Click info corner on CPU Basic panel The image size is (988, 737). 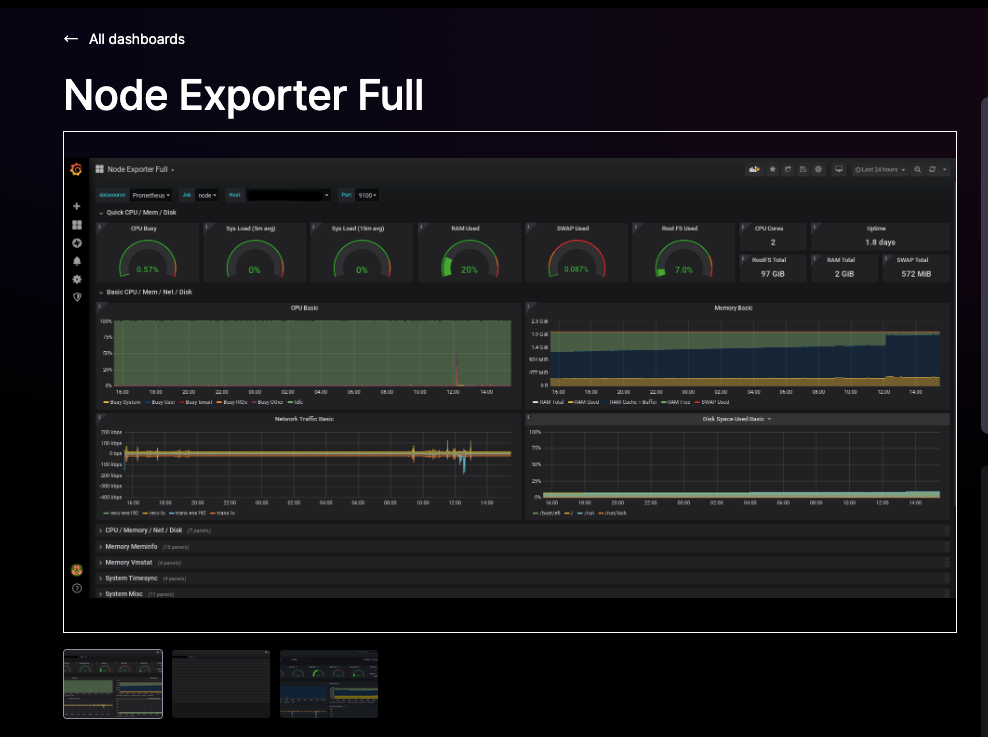coord(100,306)
